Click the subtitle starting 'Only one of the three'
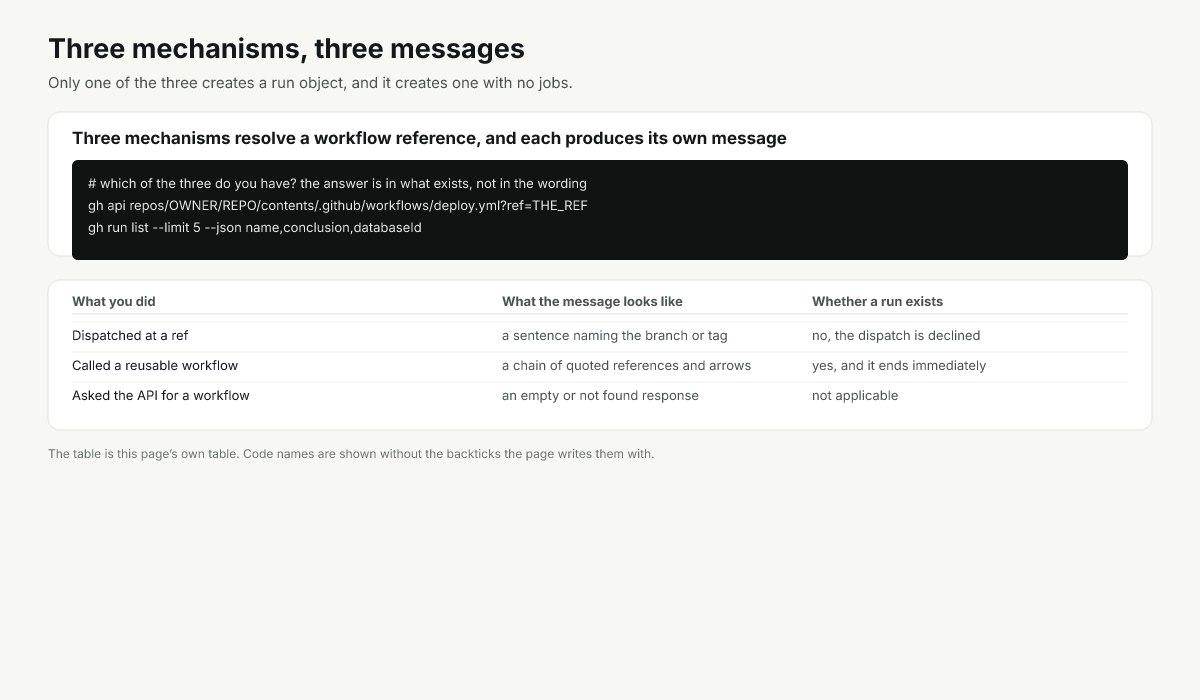1200x700 pixels. [x=310, y=83]
